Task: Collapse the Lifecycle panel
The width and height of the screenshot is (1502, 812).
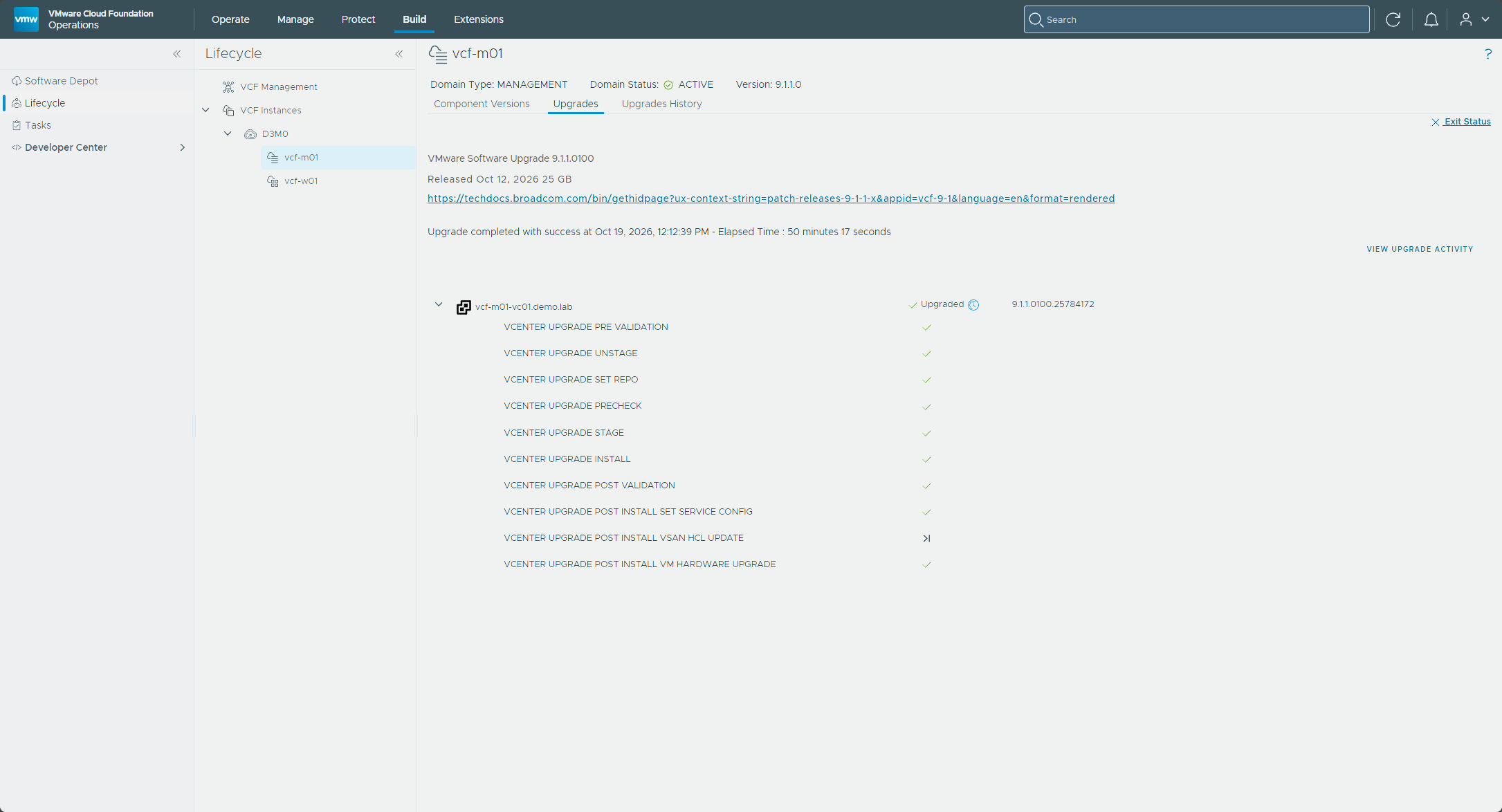Action: (x=399, y=54)
